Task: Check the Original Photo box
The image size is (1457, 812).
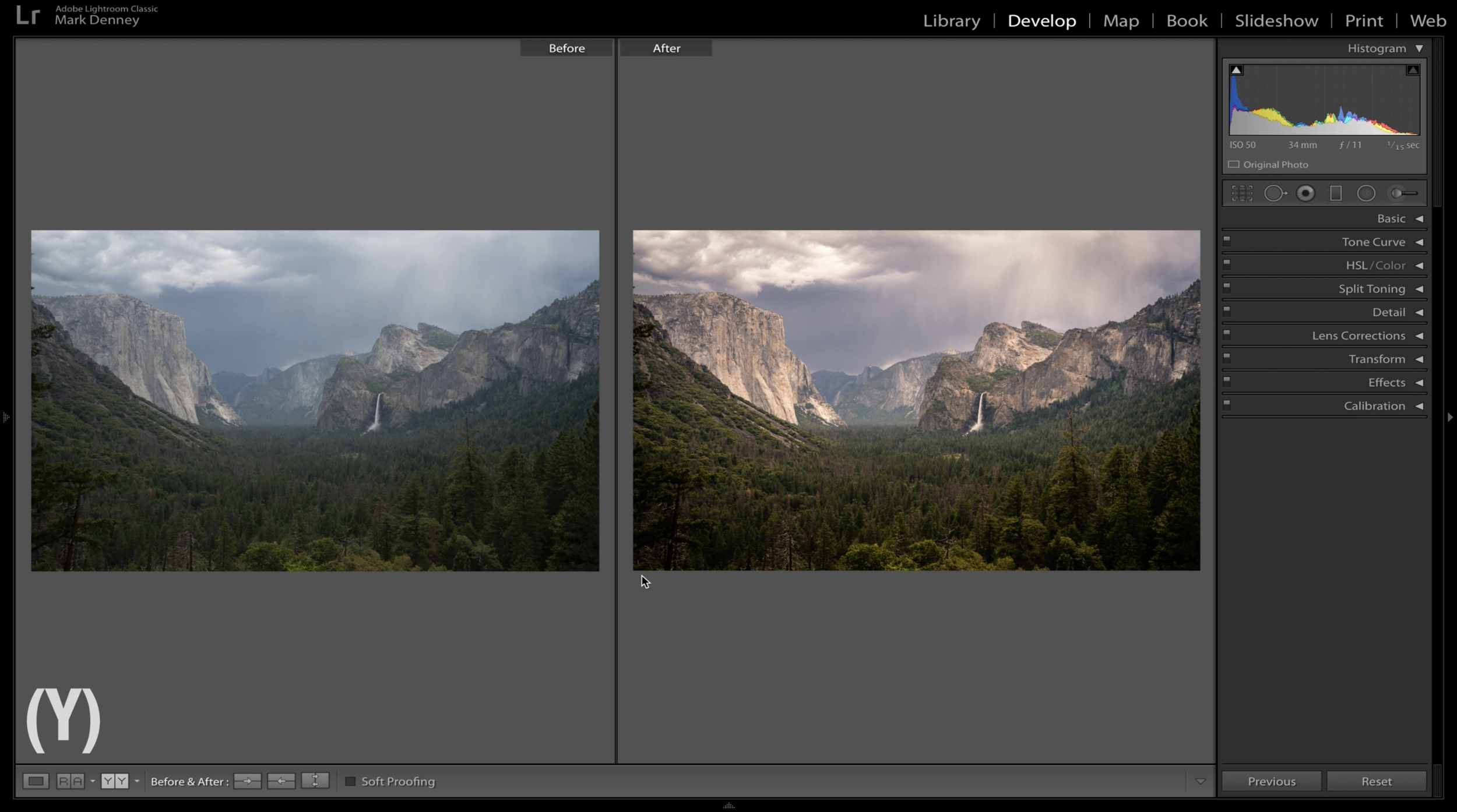Action: pyautogui.click(x=1234, y=164)
